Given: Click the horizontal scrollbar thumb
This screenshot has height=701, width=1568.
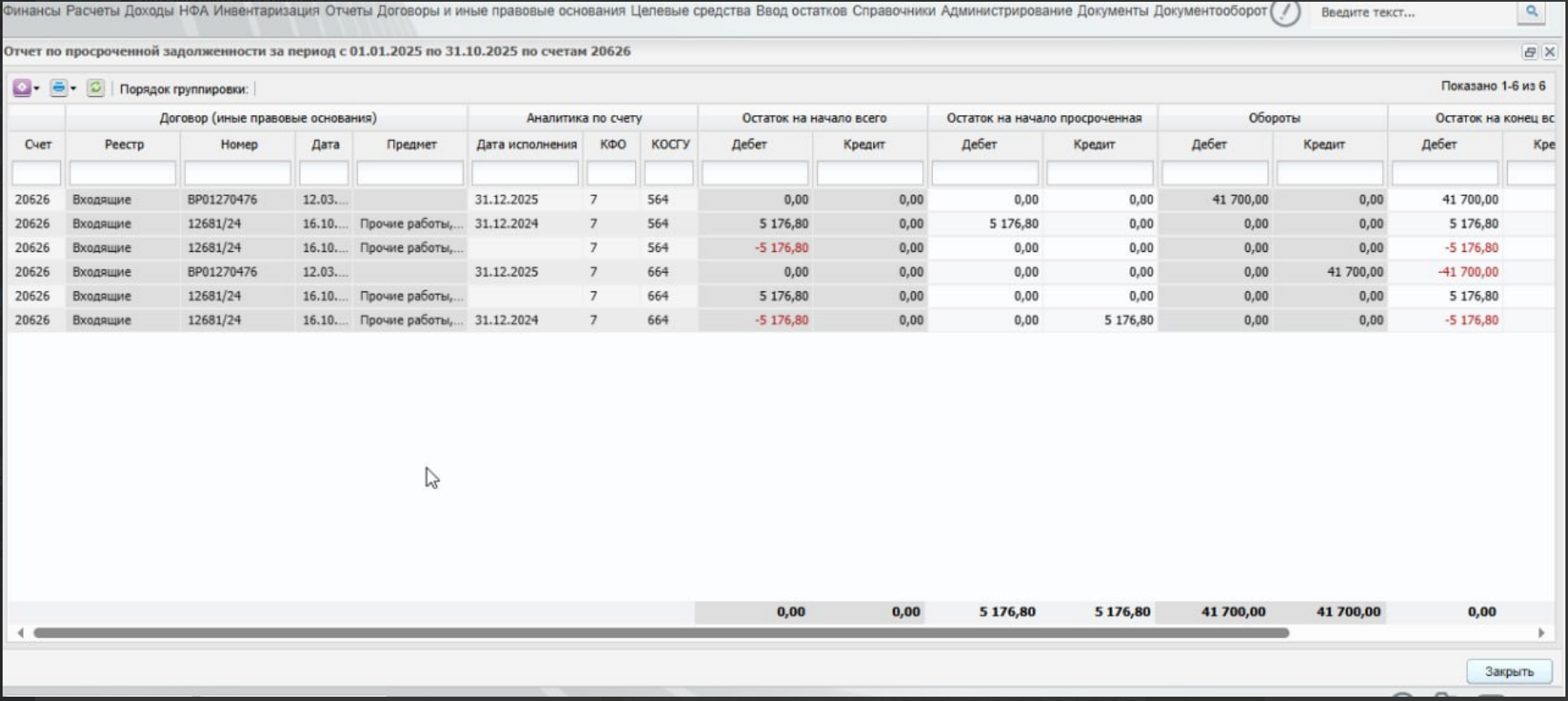Looking at the screenshot, I should tap(661, 633).
